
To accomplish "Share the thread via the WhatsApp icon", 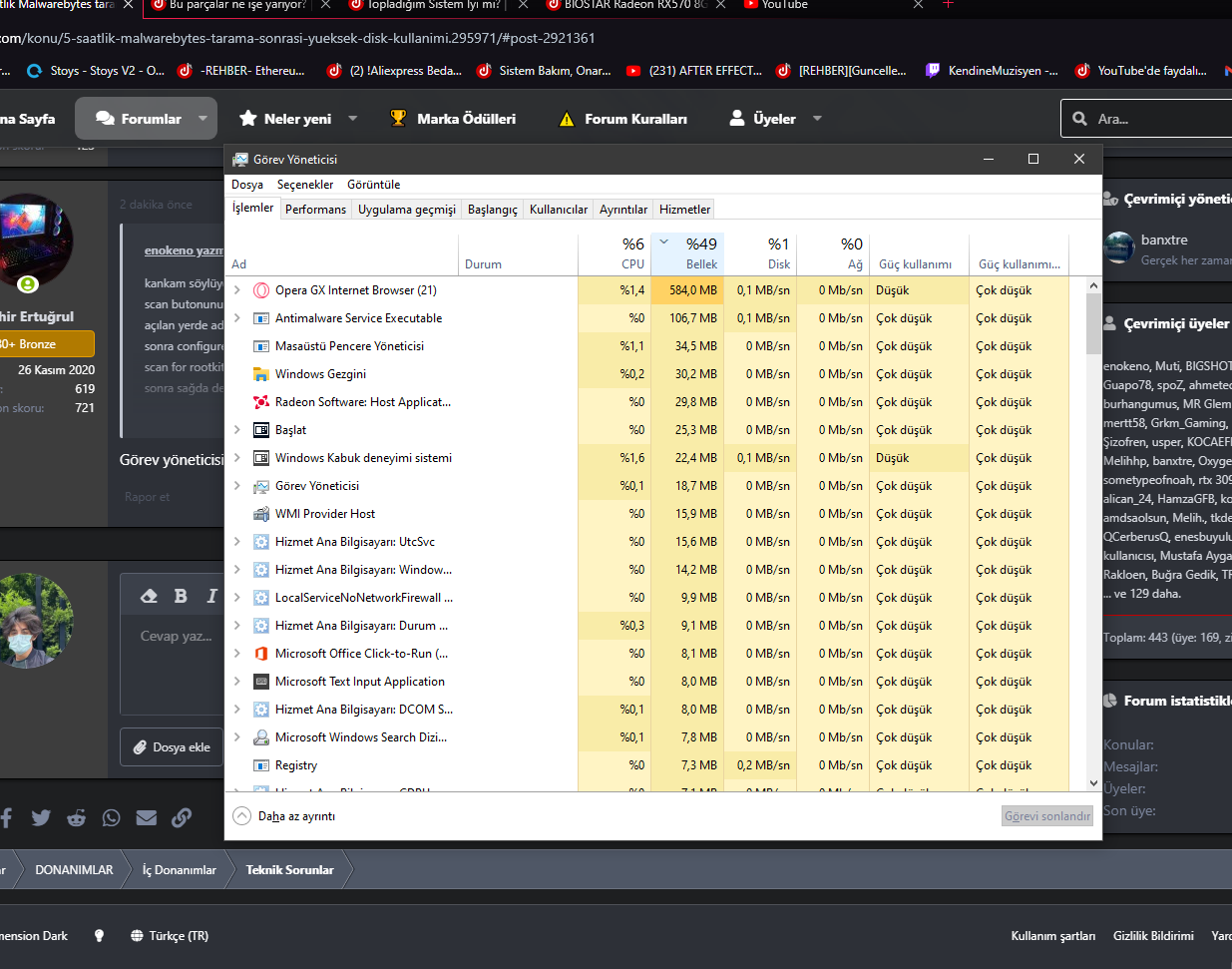I will coord(111,816).
